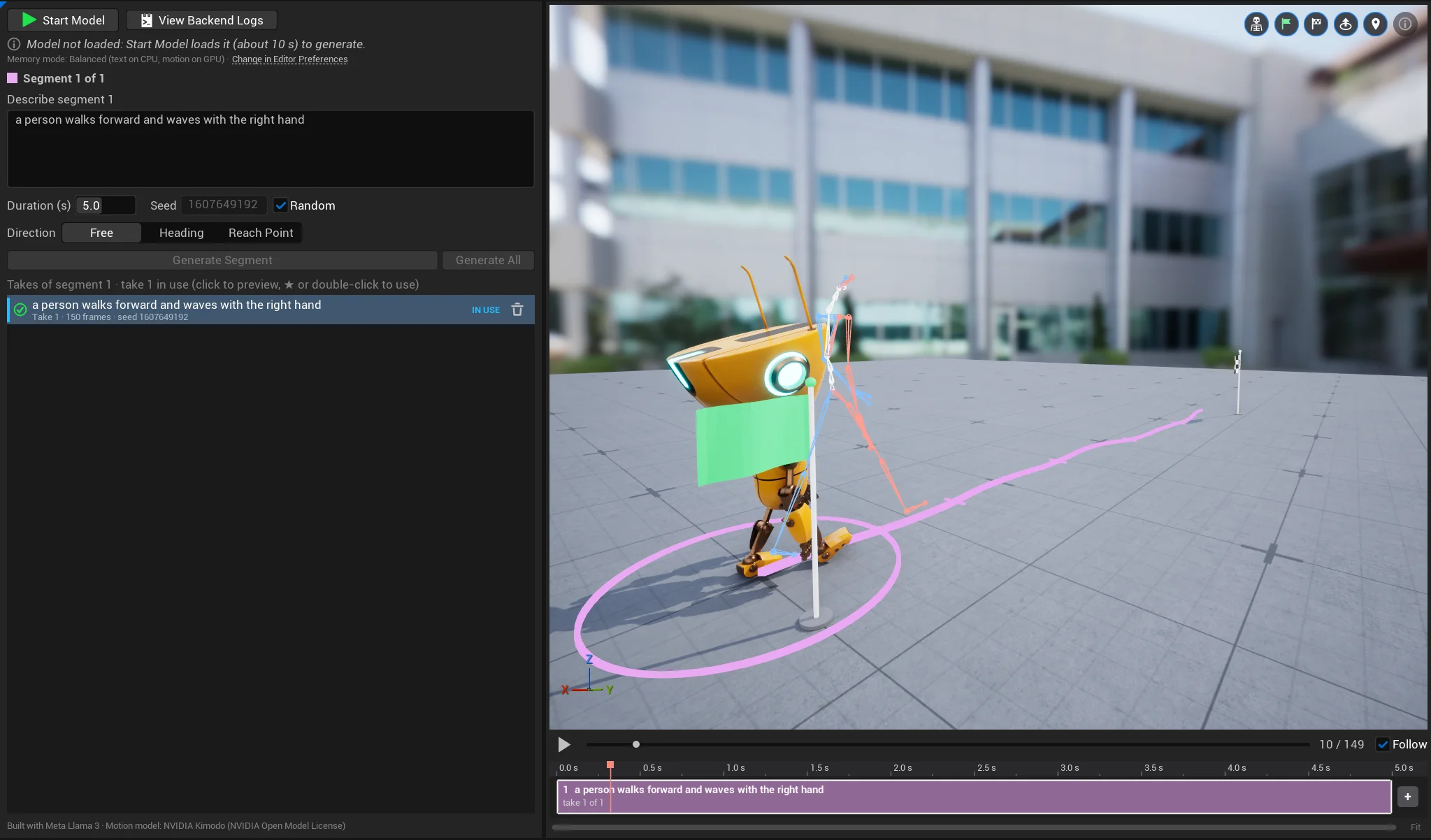Click Generate All button
1431x840 pixels.
[488, 260]
